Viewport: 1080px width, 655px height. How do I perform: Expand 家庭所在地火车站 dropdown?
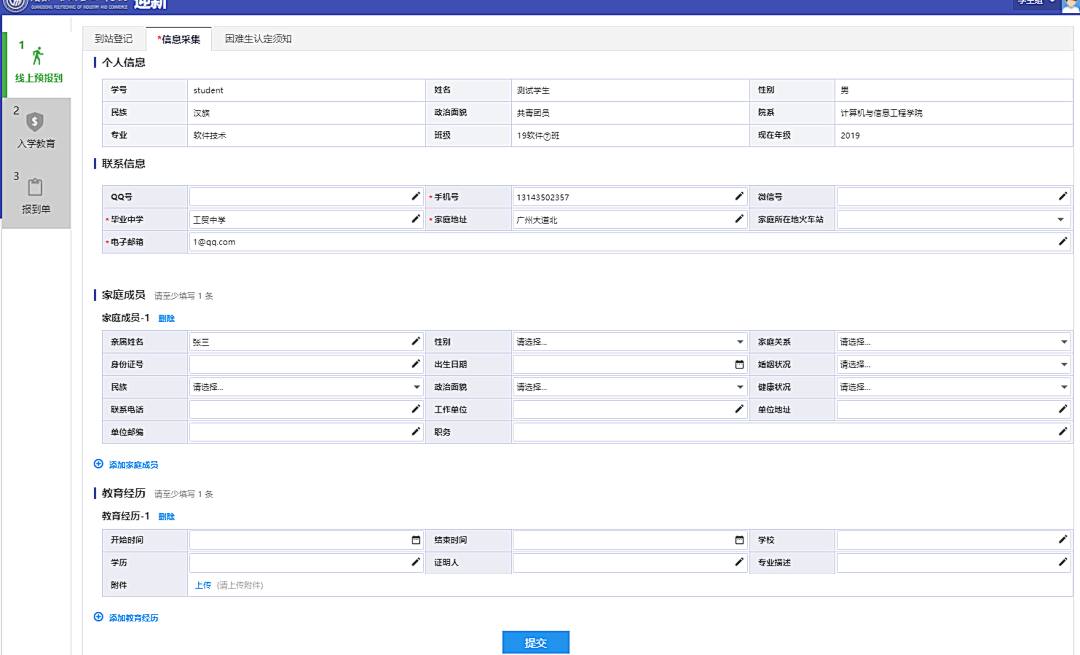click(954, 220)
